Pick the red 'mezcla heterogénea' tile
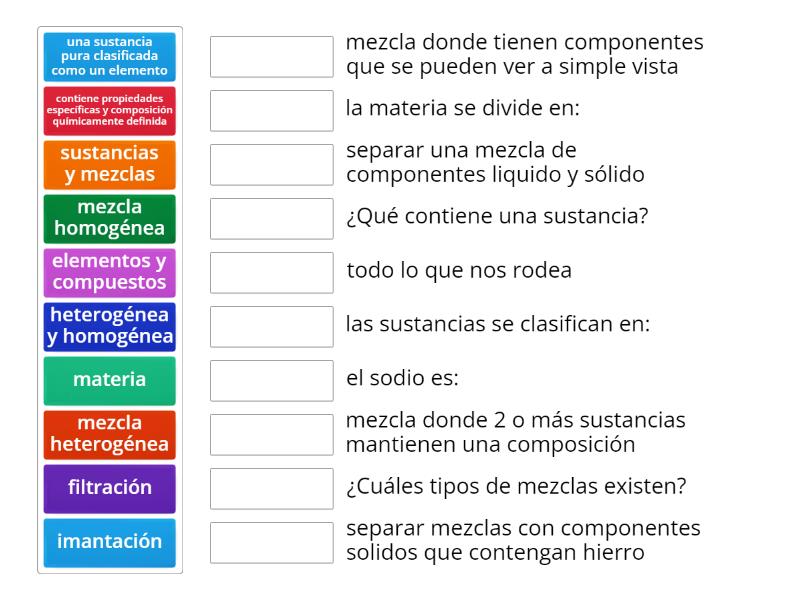Screen dimensions: 800x600 click(110, 435)
